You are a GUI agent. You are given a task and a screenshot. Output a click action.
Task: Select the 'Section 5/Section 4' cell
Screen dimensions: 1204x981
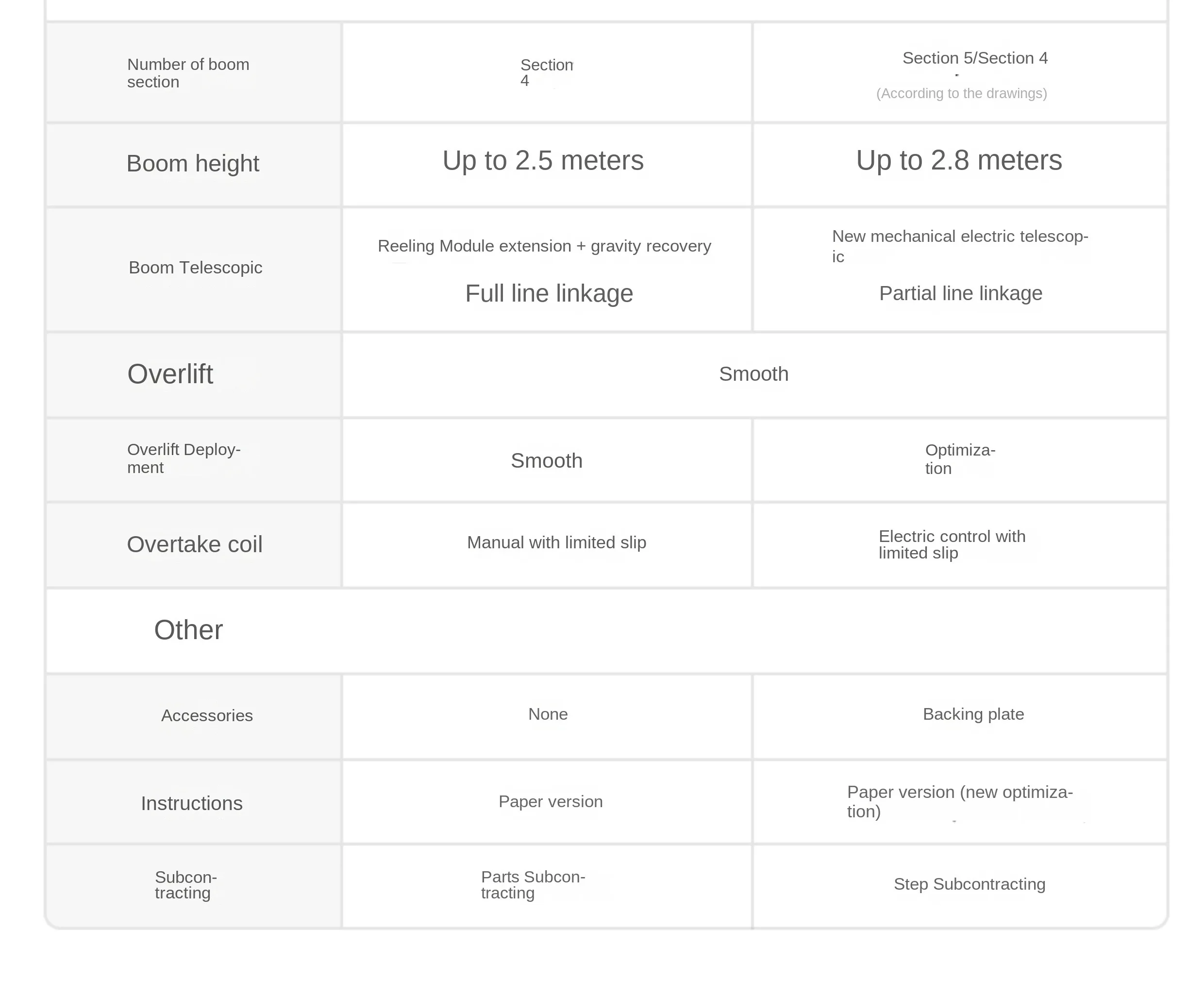coord(975,58)
